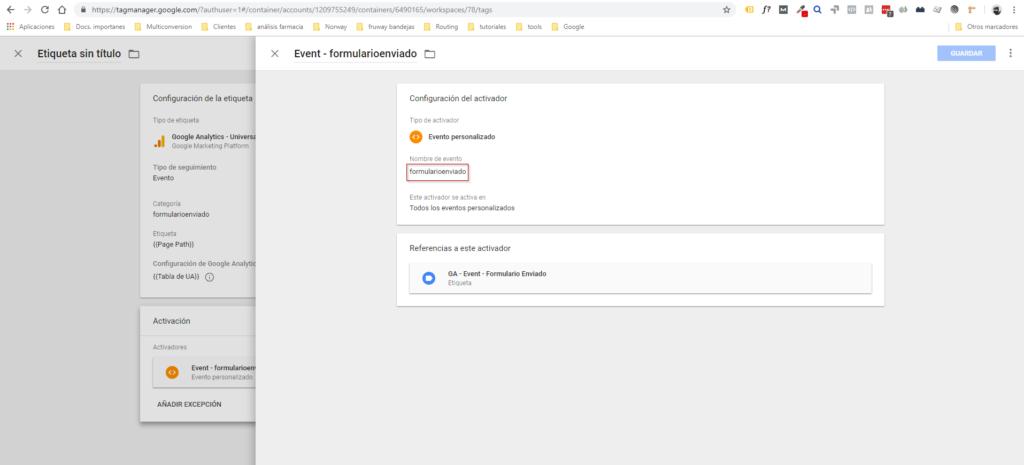Click the Referencias a este activador heading
This screenshot has width=1024, height=465.
(460, 248)
